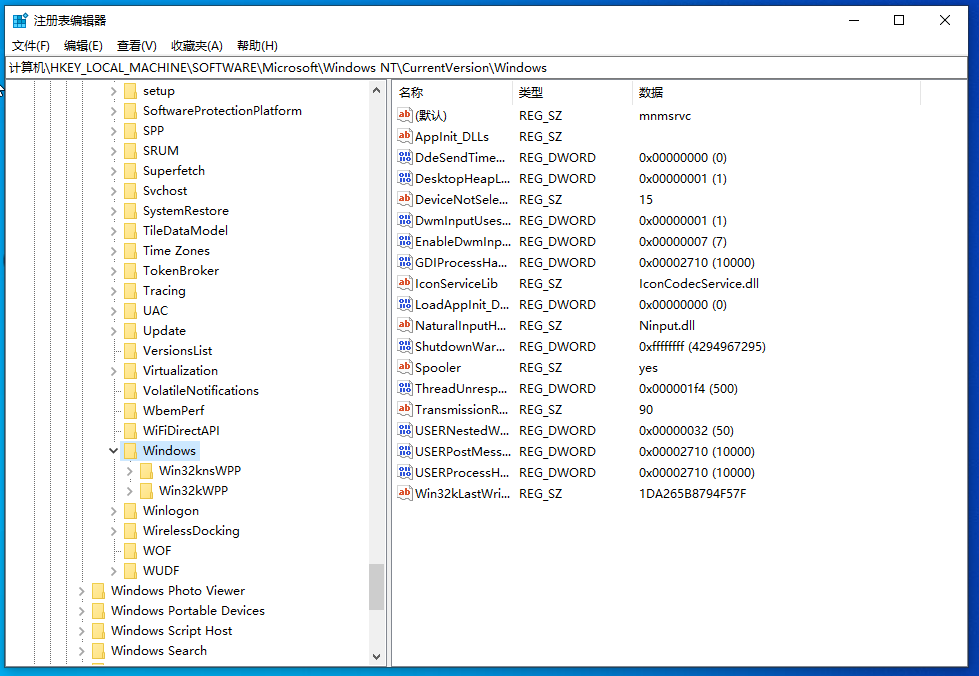Click the mnmsrvc data value
Image resolution: width=979 pixels, height=676 pixels.
[664, 115]
